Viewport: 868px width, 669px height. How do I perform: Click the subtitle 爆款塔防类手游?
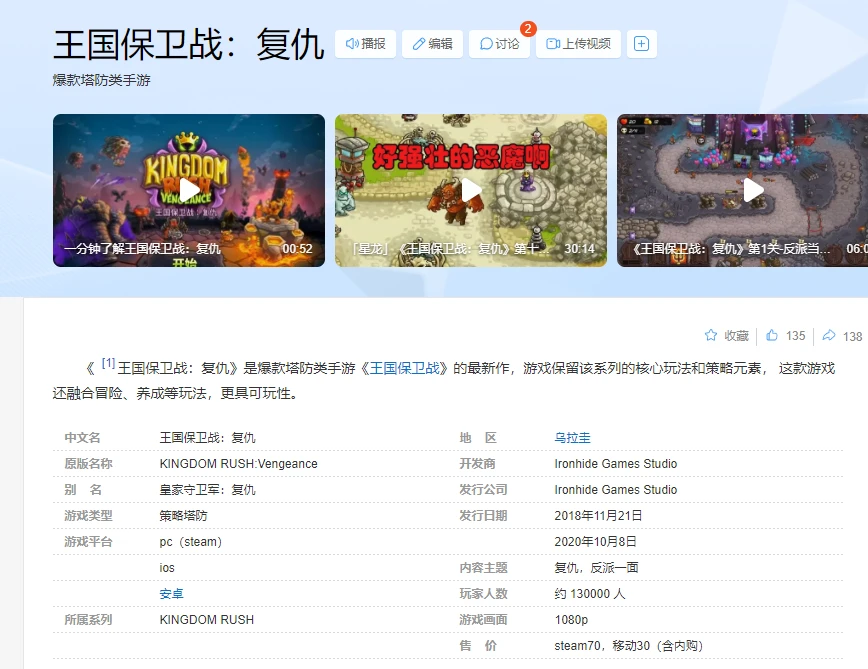101,80
